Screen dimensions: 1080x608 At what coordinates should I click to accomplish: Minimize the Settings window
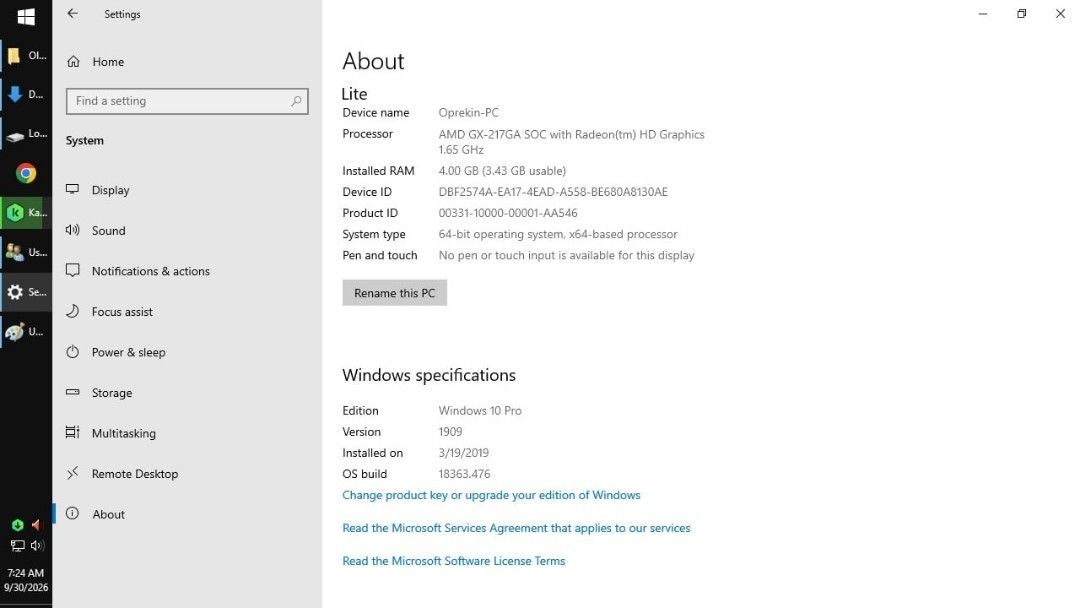[x=983, y=14]
